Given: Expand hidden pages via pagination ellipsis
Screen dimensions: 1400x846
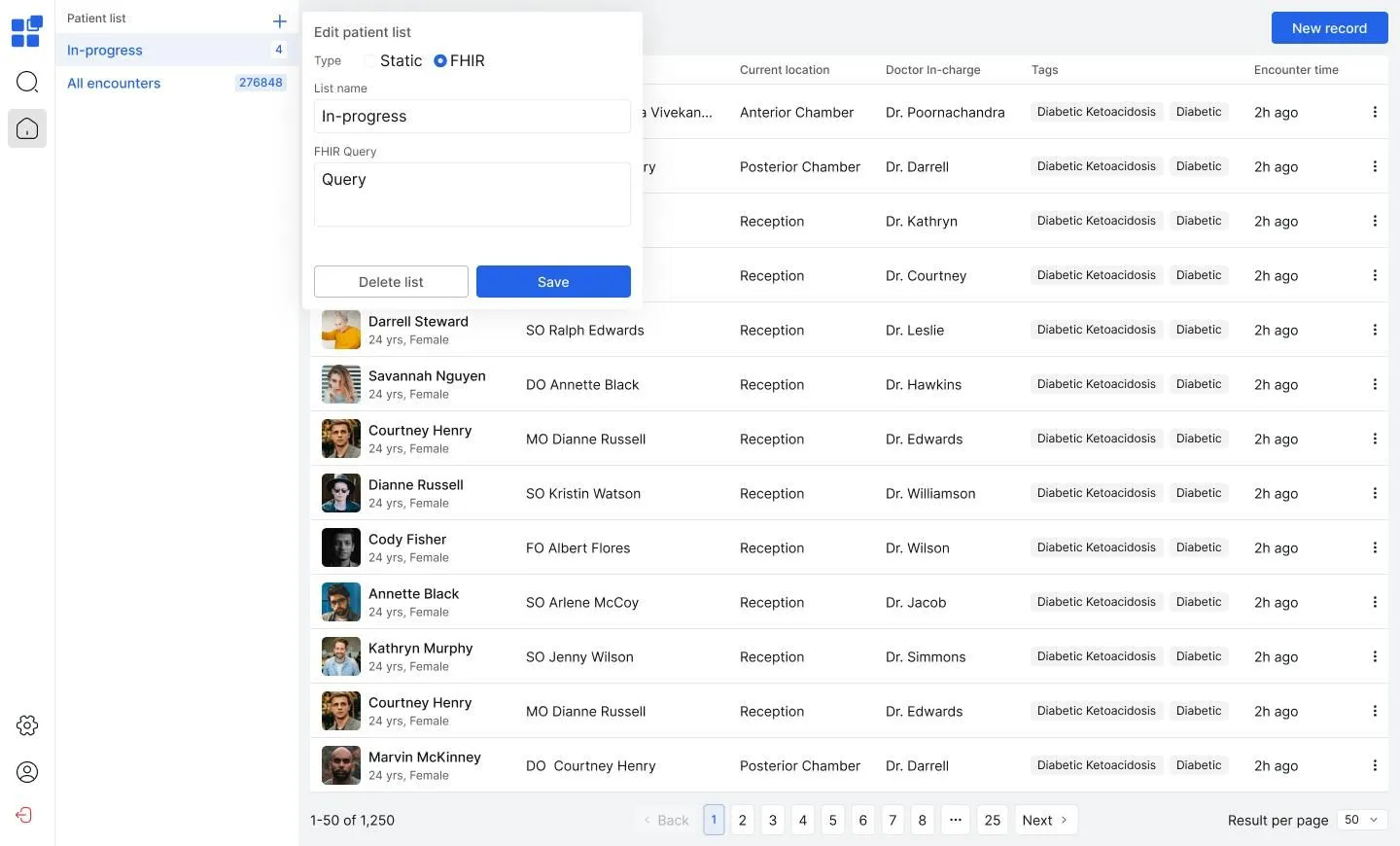Looking at the screenshot, I should click(x=956, y=820).
